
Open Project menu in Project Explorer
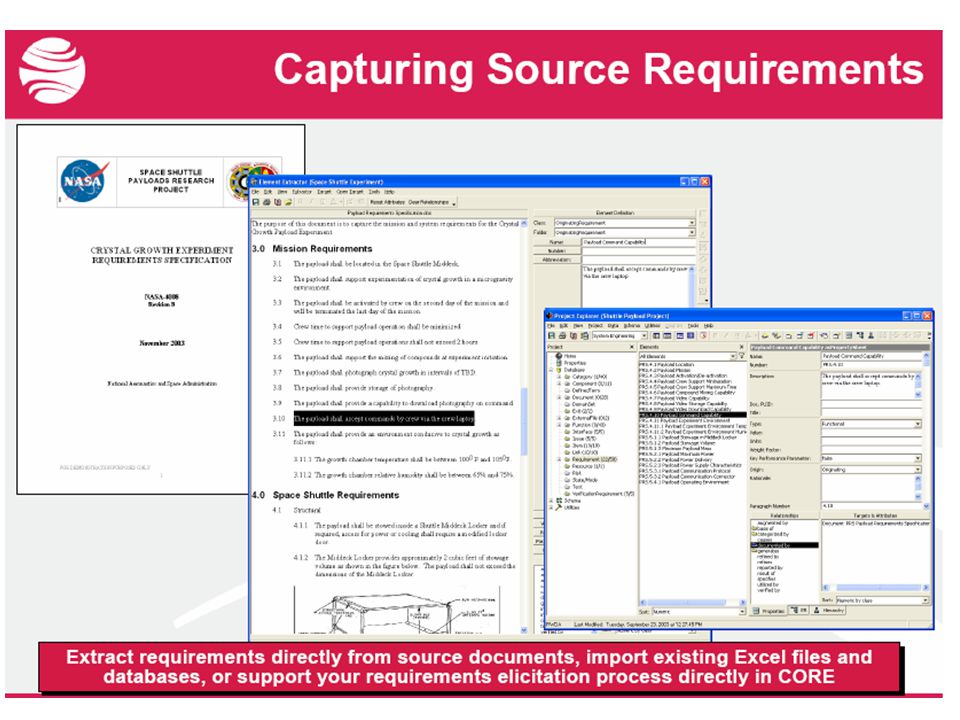point(595,326)
